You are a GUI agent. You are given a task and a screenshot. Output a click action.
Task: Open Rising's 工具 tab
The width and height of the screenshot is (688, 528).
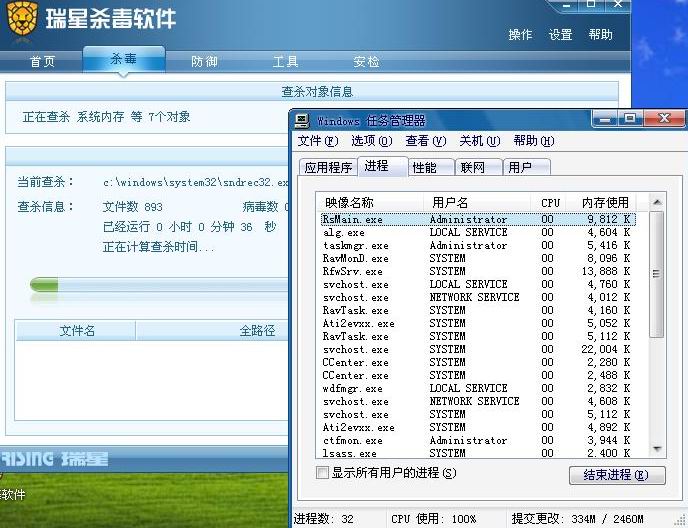[x=285, y=61]
